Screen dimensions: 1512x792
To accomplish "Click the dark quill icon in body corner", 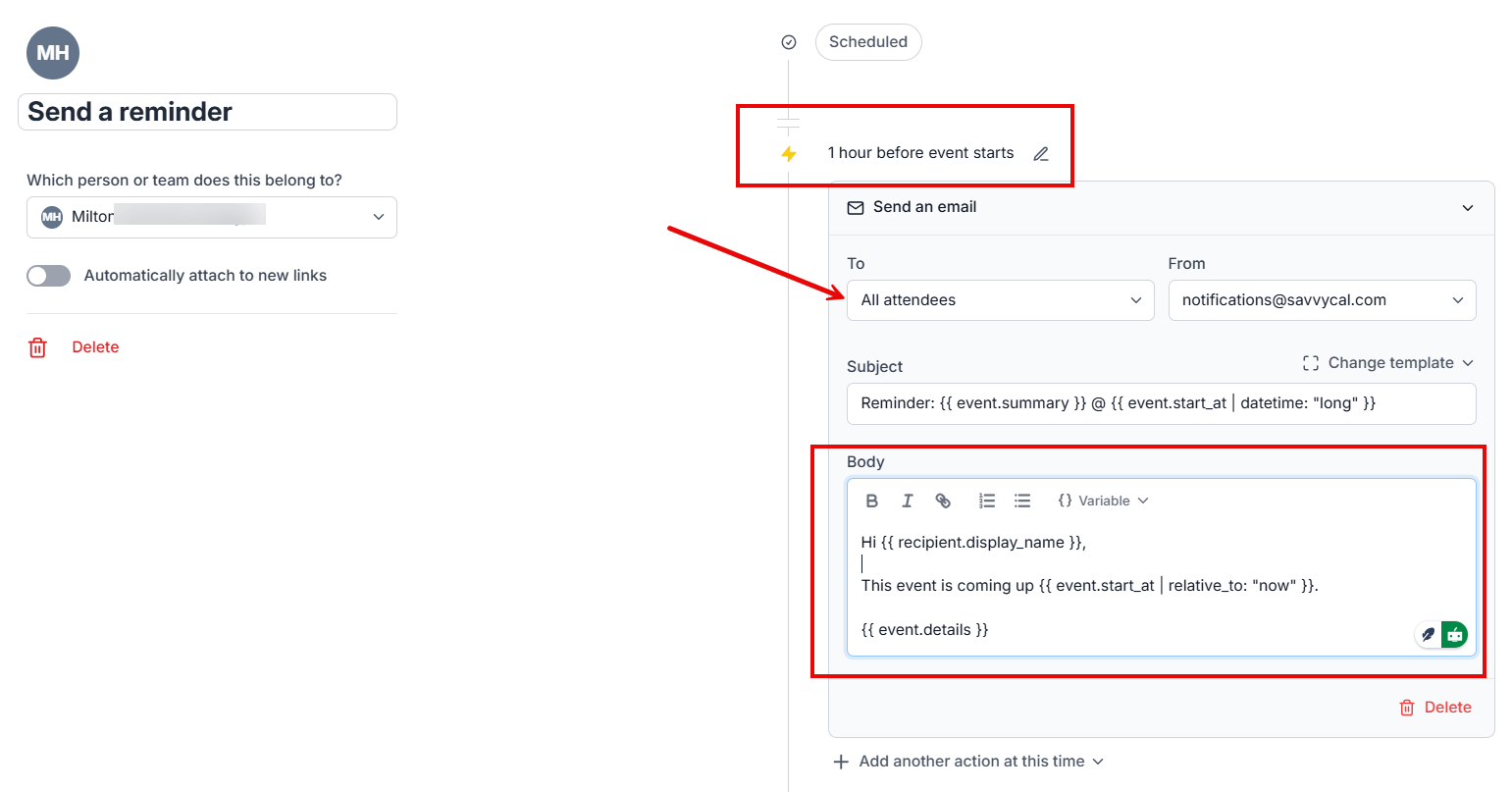I will coord(1428,634).
